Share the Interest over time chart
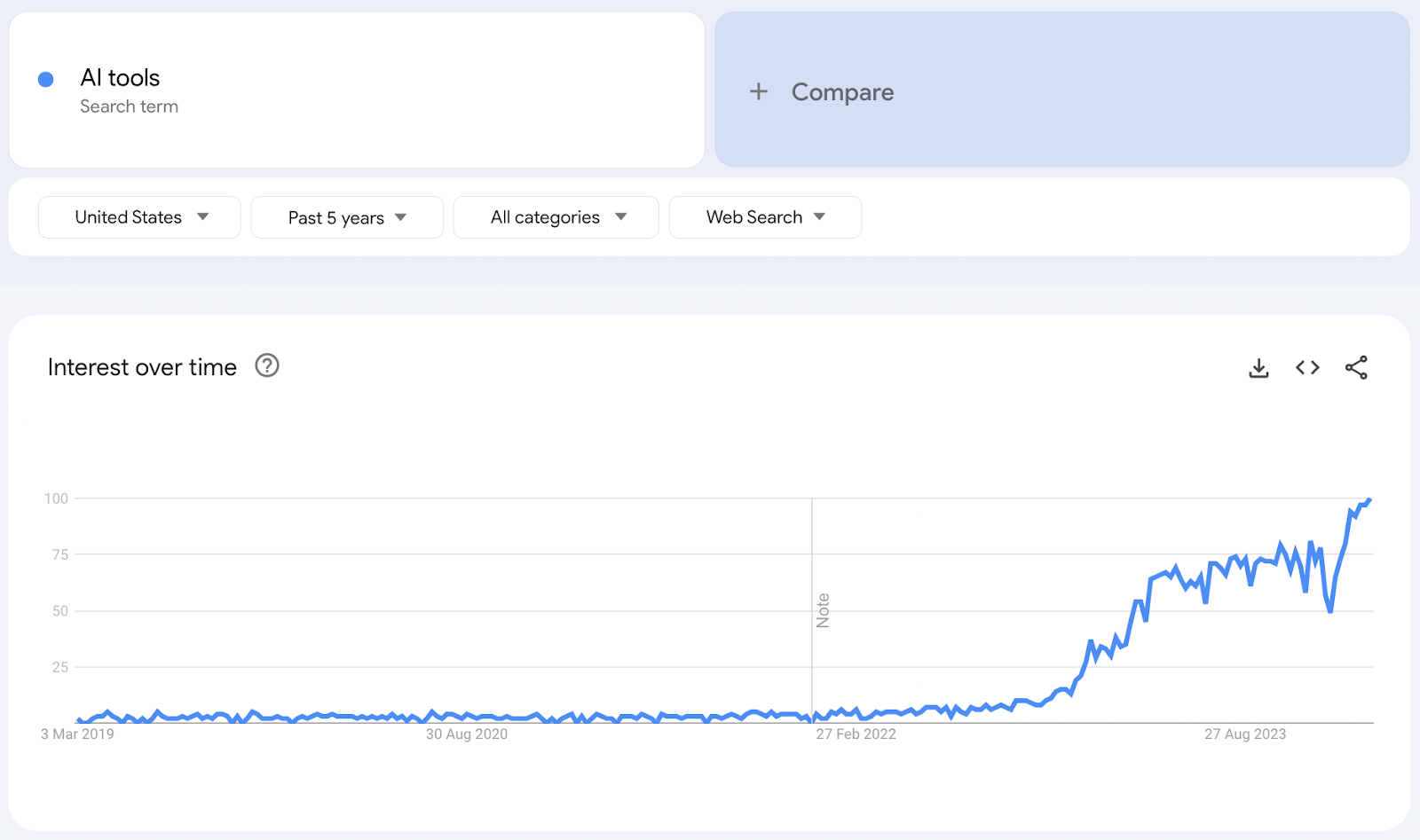The width and height of the screenshot is (1420, 840). [x=1357, y=366]
